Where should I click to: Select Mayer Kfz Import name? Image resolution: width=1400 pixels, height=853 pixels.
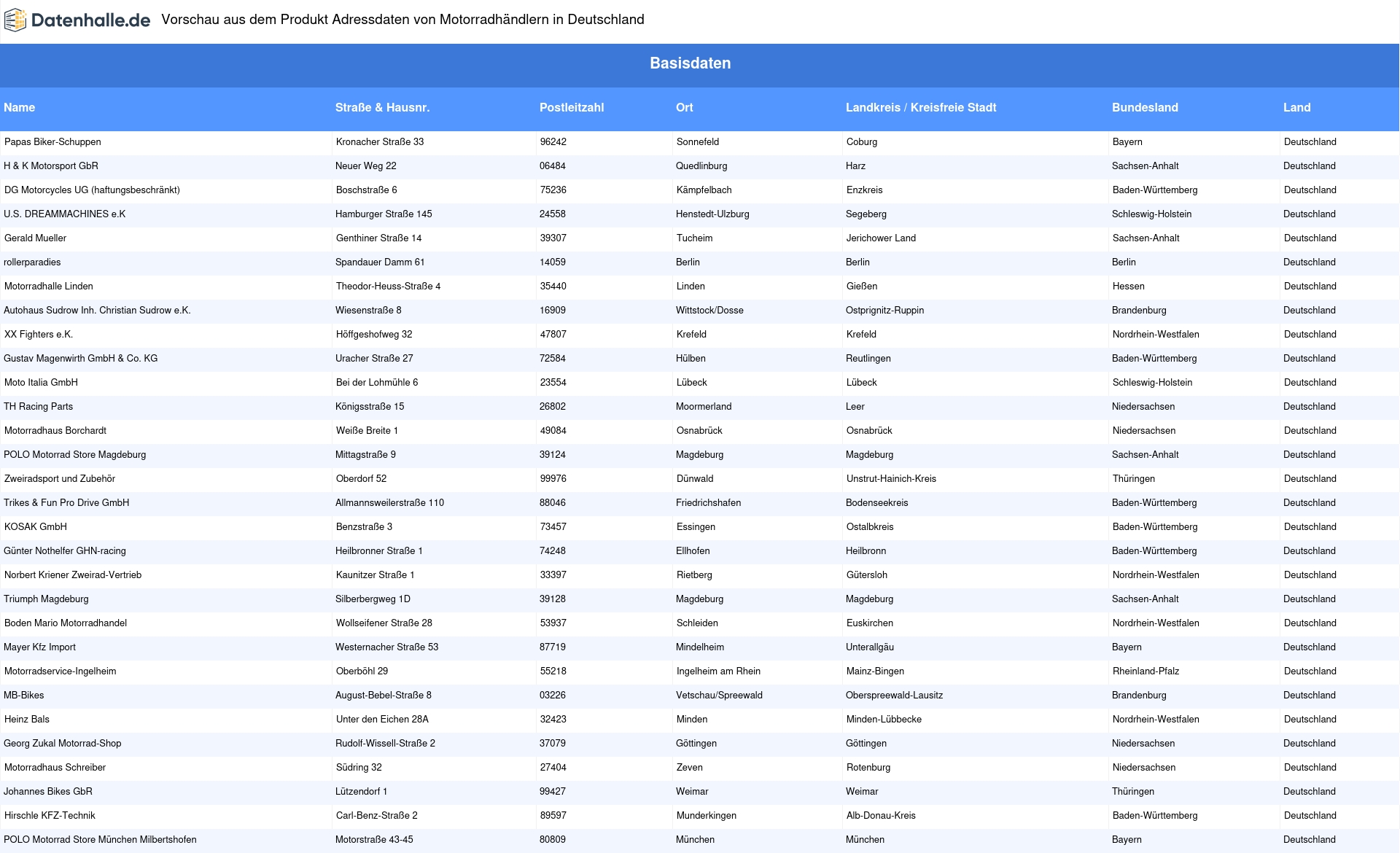[39, 647]
